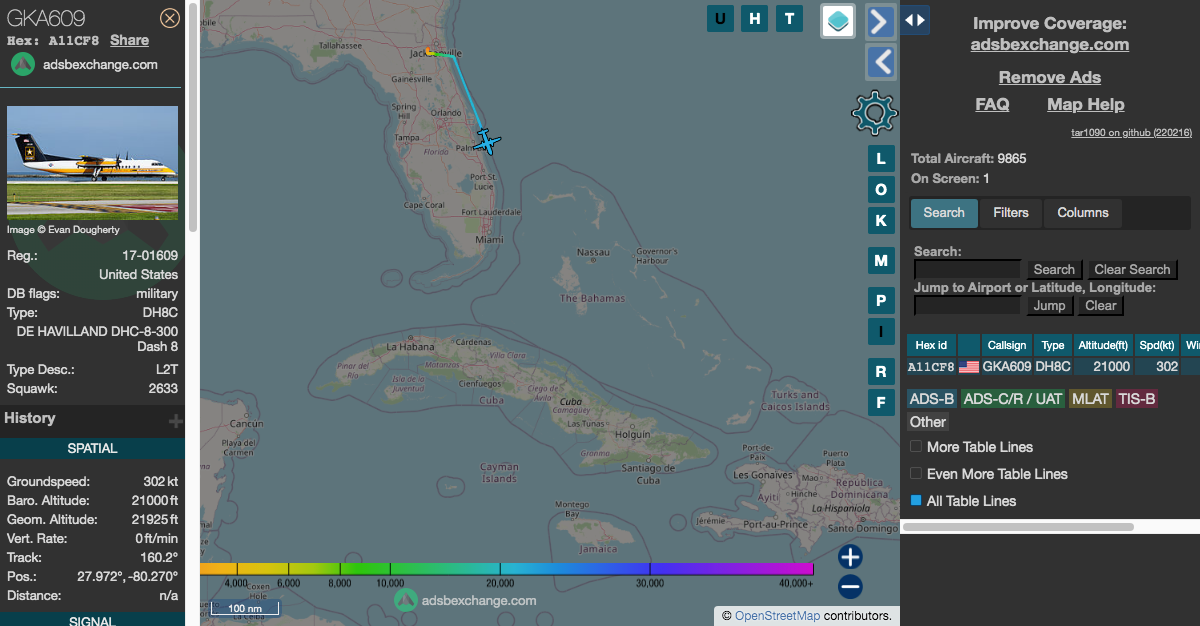Click the U map toggle button
The image size is (1200, 626).
pyautogui.click(x=721, y=18)
